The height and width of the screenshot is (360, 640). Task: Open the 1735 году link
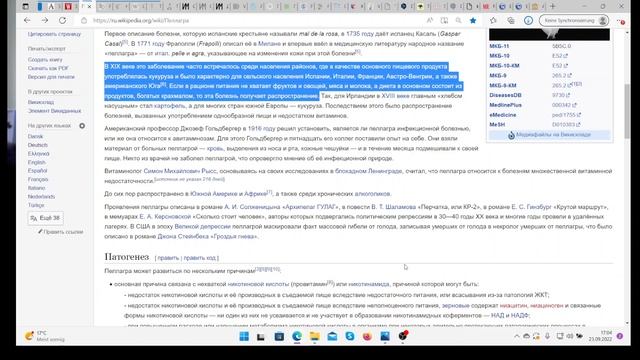[x=360, y=34]
